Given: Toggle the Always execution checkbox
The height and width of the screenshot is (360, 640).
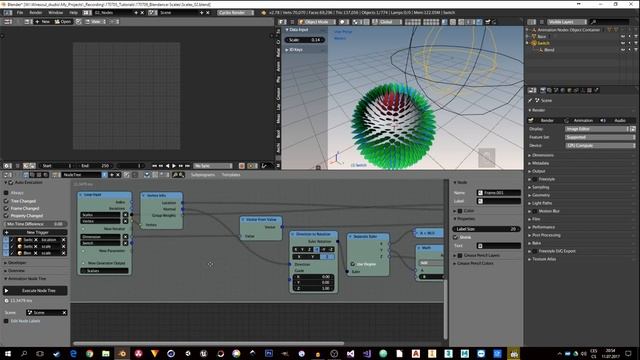Looking at the screenshot, I should 6,193.
